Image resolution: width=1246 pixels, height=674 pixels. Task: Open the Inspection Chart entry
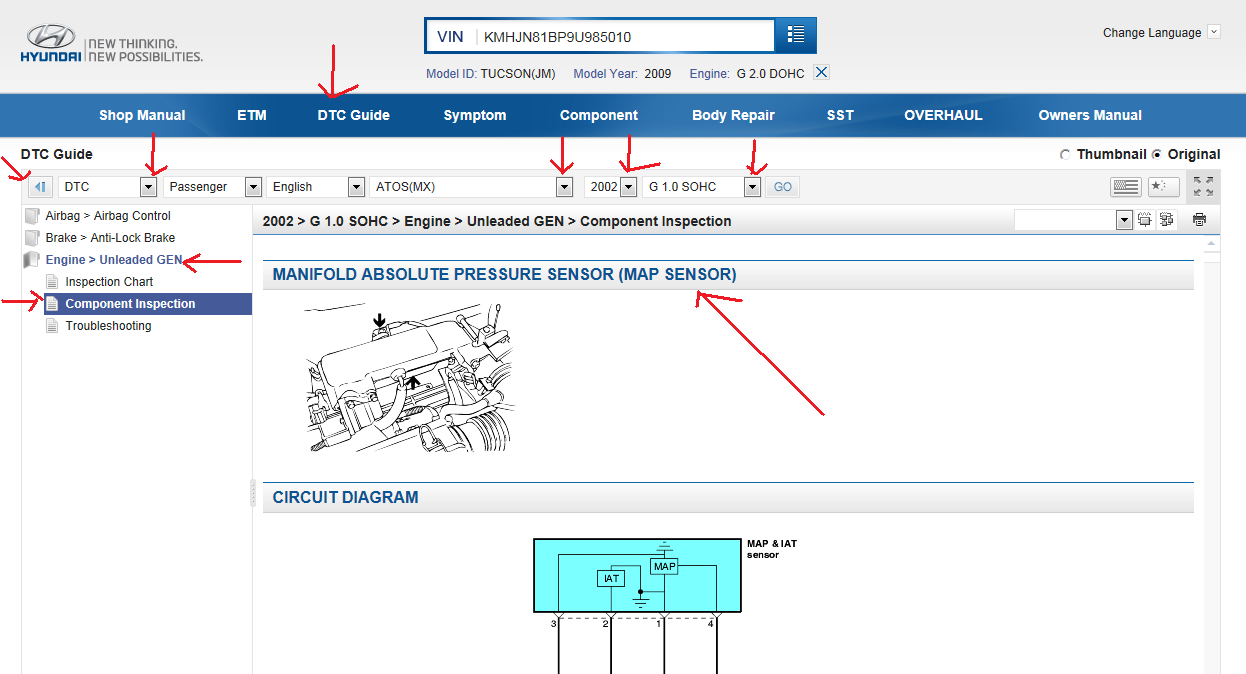pos(109,282)
